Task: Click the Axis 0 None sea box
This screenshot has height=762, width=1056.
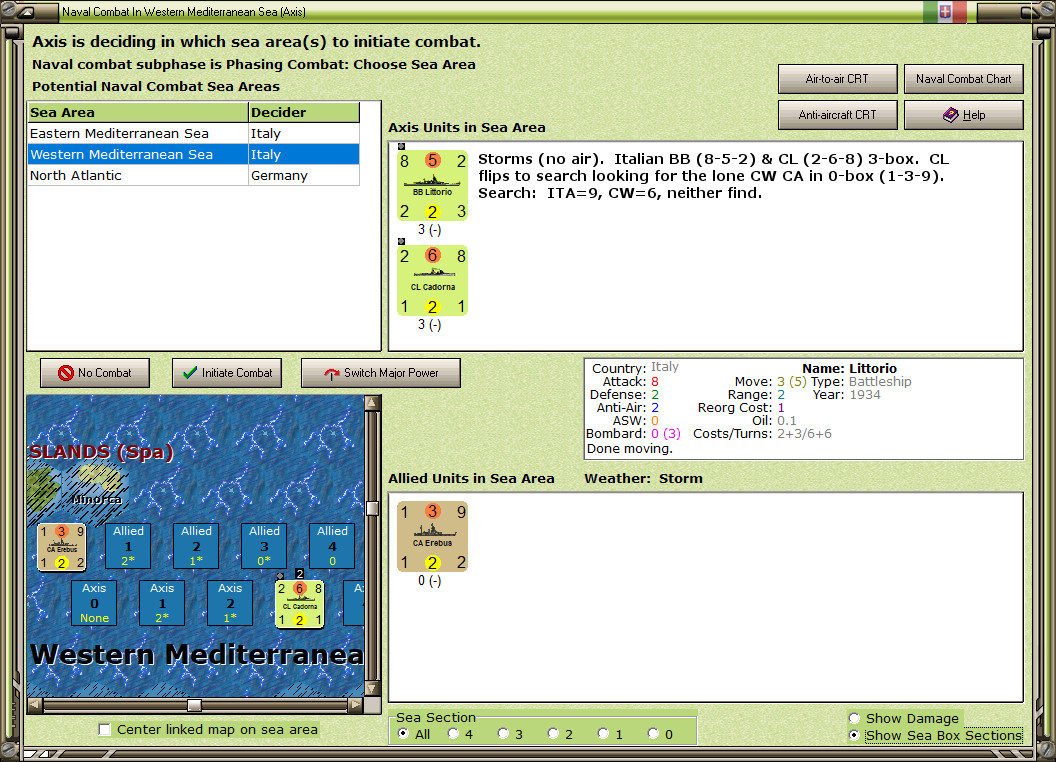Action: pyautogui.click(x=94, y=603)
